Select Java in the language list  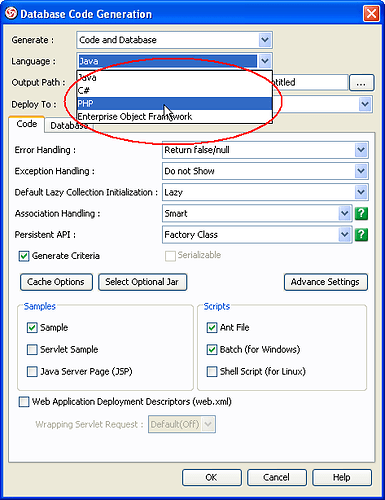(x=174, y=78)
